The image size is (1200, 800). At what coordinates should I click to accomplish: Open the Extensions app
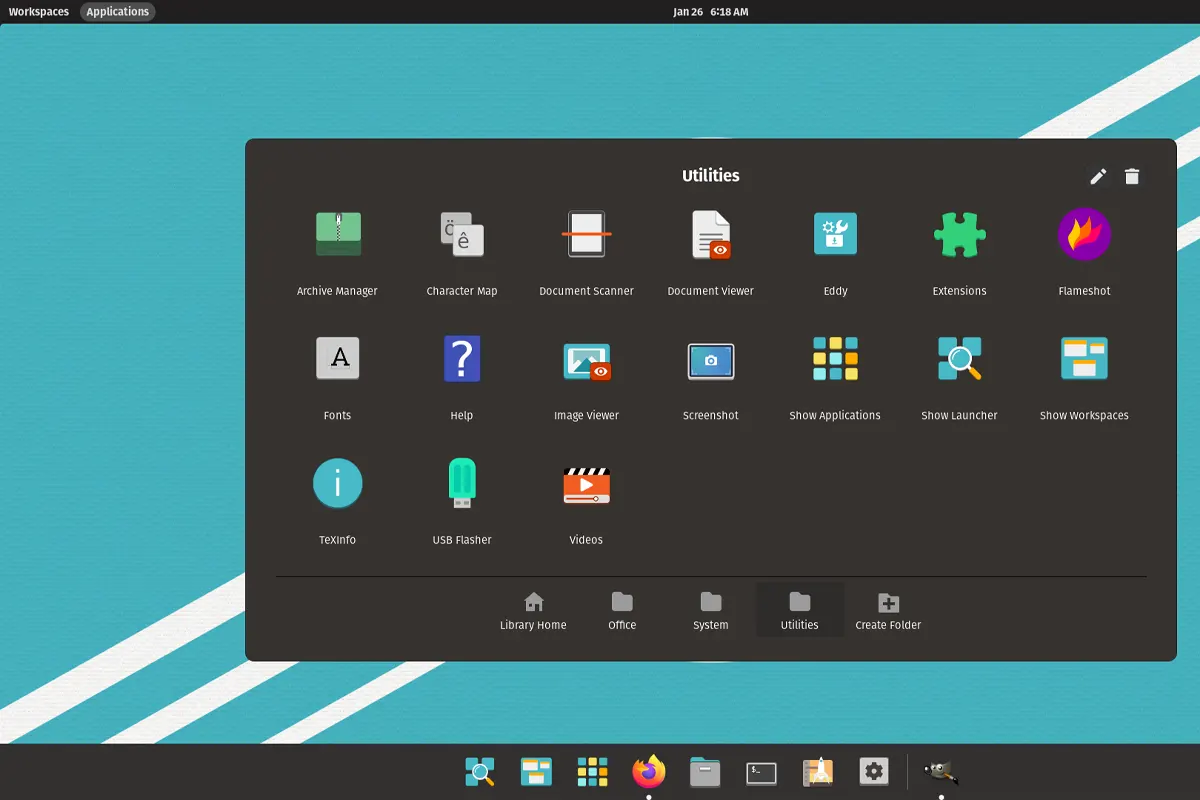point(959,235)
